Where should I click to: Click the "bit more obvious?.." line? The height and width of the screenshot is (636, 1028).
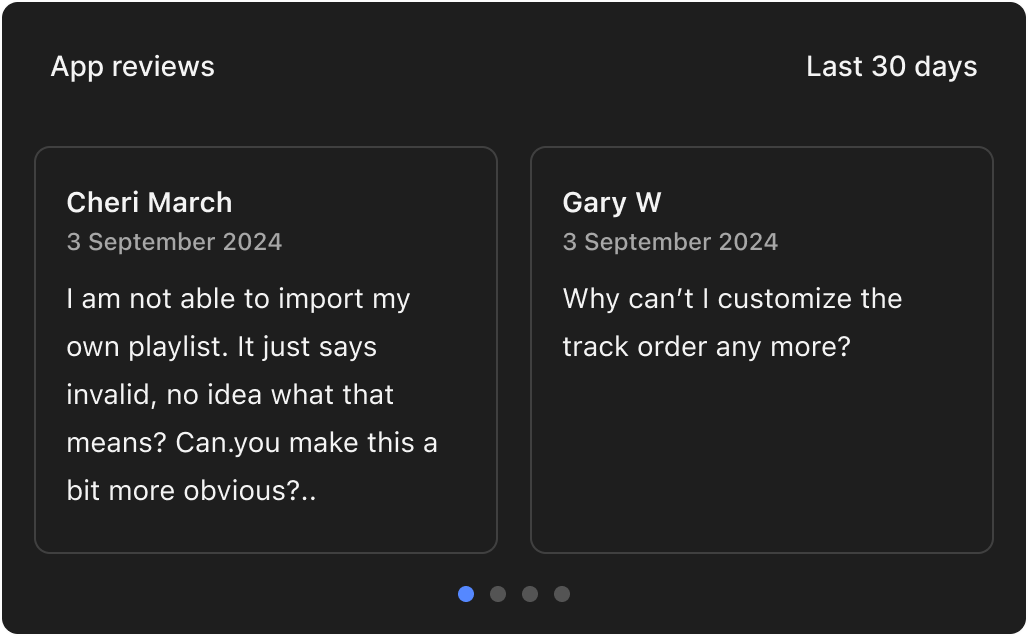click(191, 491)
